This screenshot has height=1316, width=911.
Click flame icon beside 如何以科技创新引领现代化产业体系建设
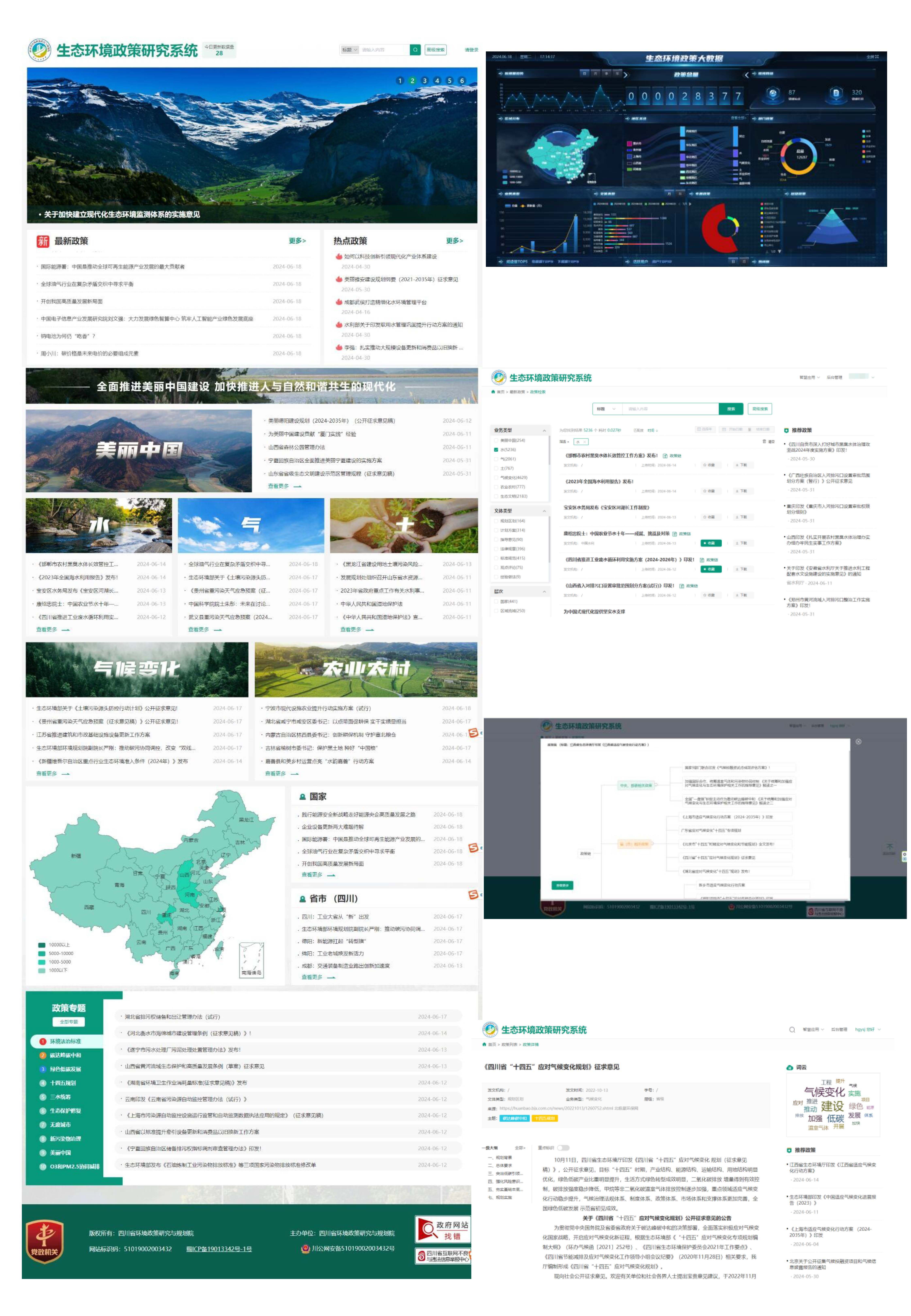point(339,256)
